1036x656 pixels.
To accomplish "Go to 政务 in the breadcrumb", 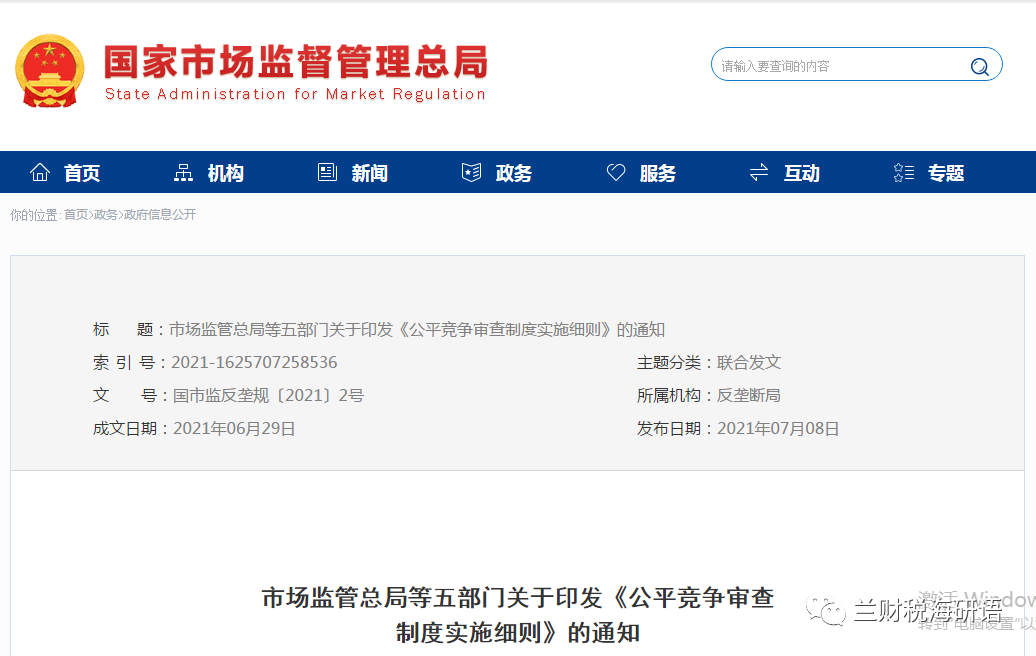I will [x=106, y=215].
